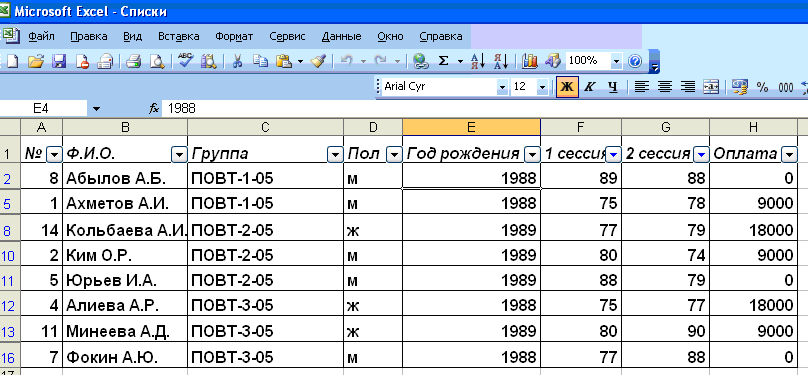Align text left in the cell

point(641,87)
